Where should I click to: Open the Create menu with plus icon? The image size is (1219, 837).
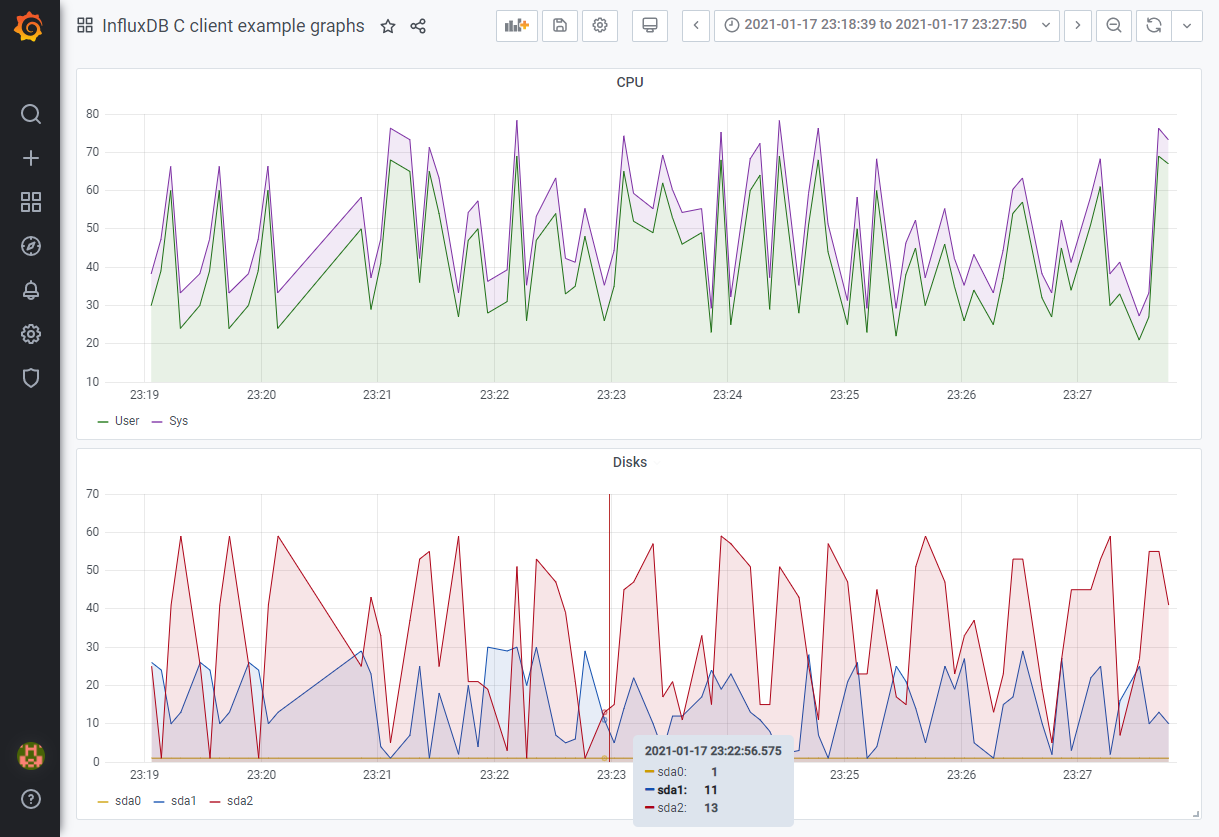point(30,158)
